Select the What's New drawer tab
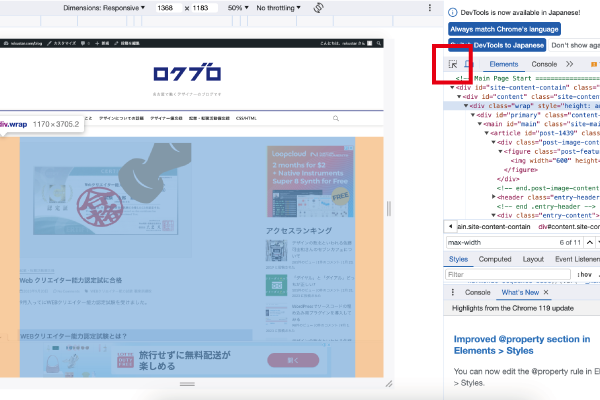600x400 pixels. (520, 292)
